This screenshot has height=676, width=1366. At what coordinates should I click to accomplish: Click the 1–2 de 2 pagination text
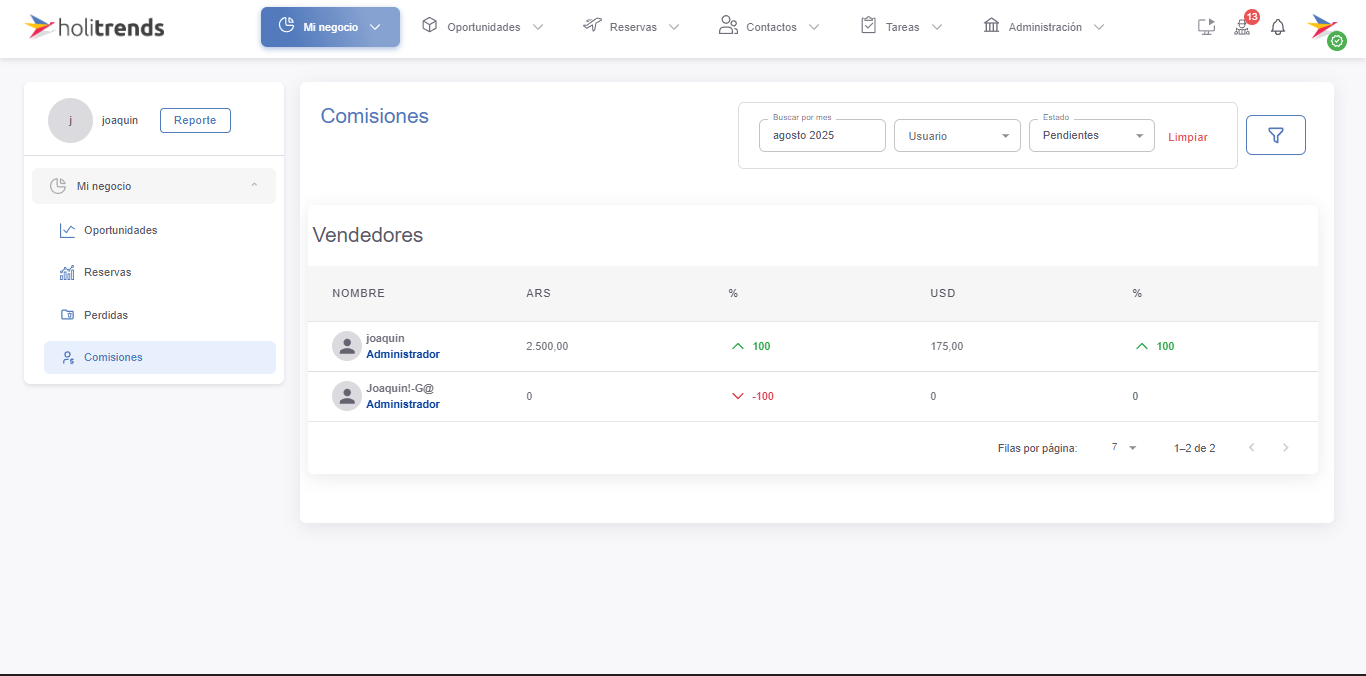click(x=1195, y=448)
